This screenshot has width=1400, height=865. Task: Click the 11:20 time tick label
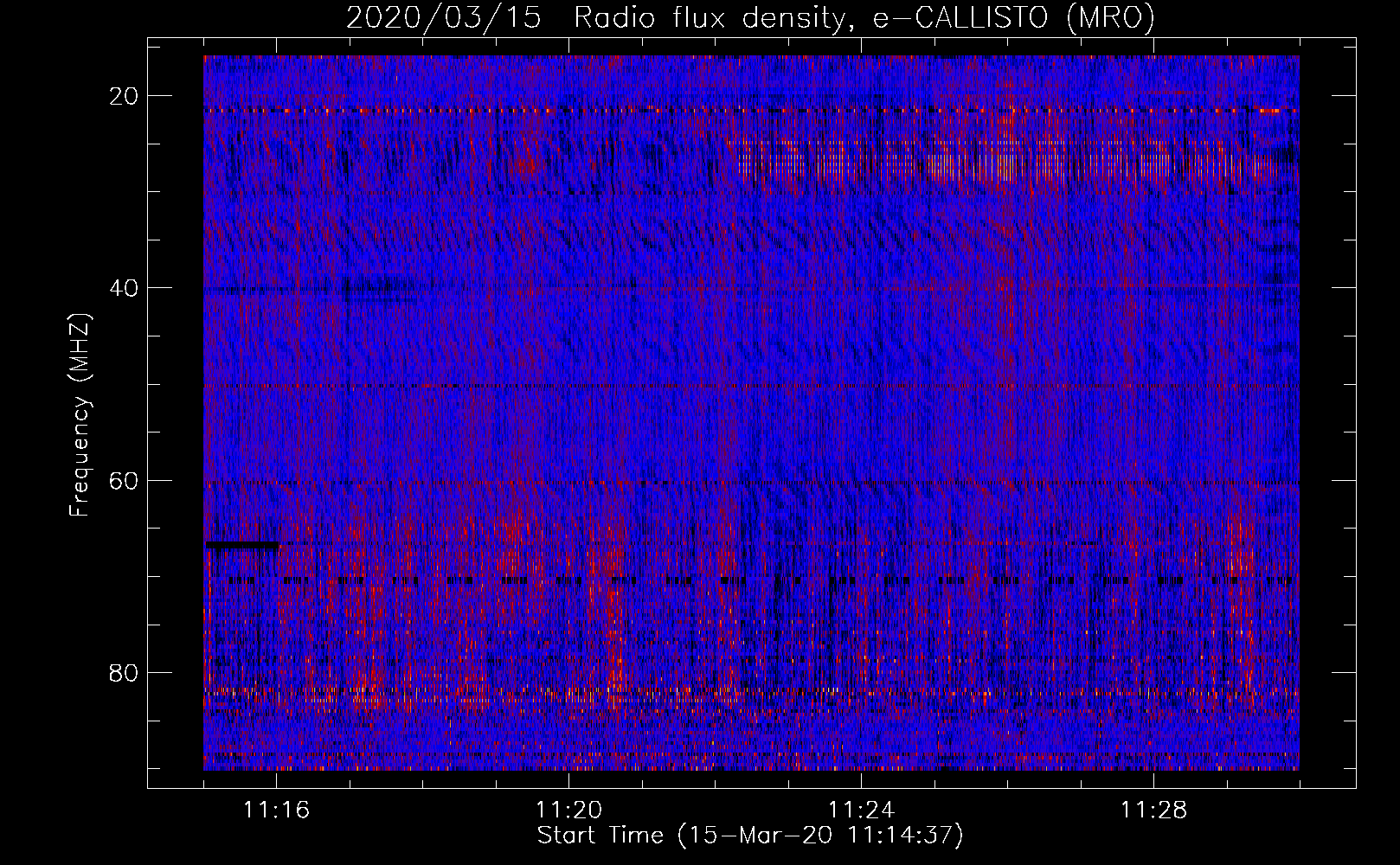pos(568,811)
